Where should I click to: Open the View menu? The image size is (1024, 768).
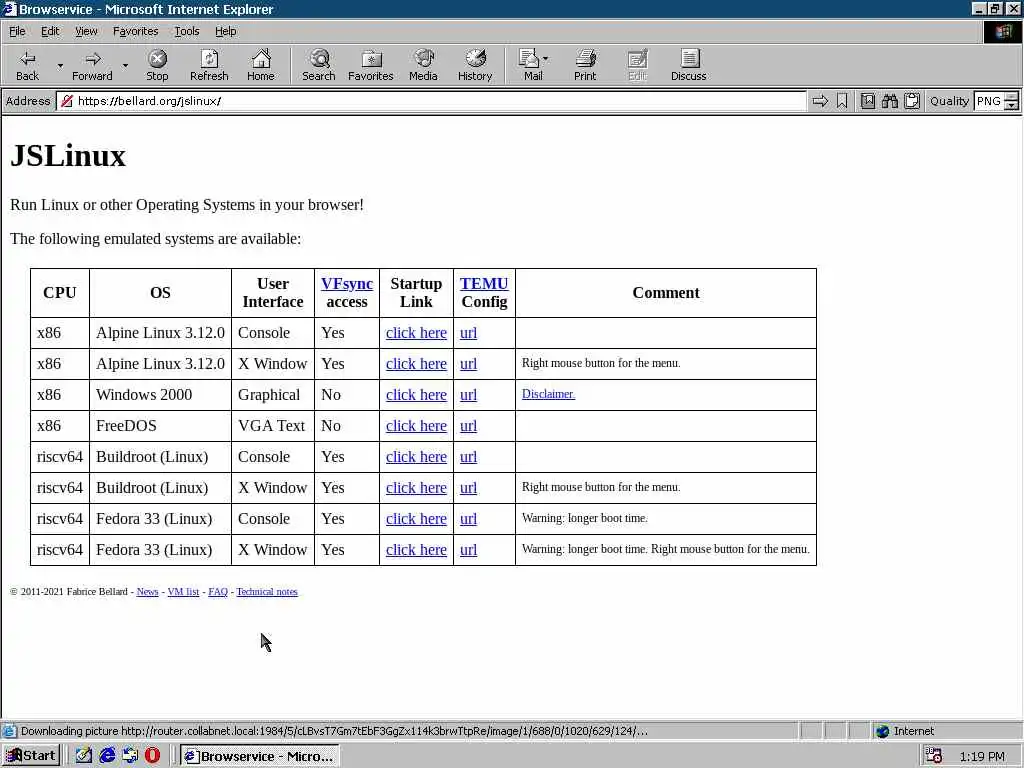click(86, 31)
